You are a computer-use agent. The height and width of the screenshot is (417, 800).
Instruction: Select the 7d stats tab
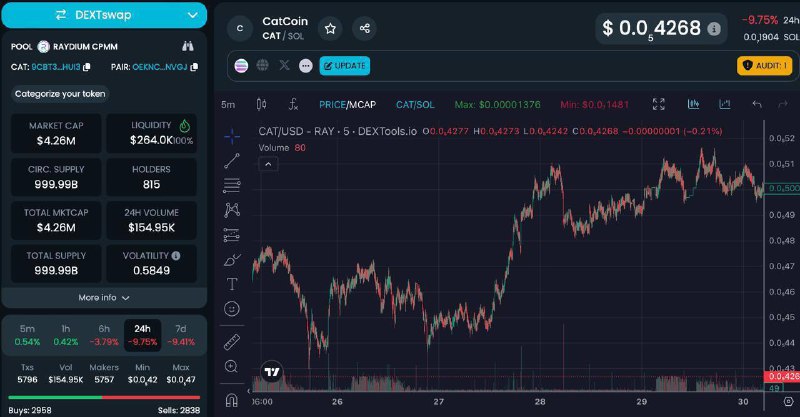pyautogui.click(x=181, y=335)
